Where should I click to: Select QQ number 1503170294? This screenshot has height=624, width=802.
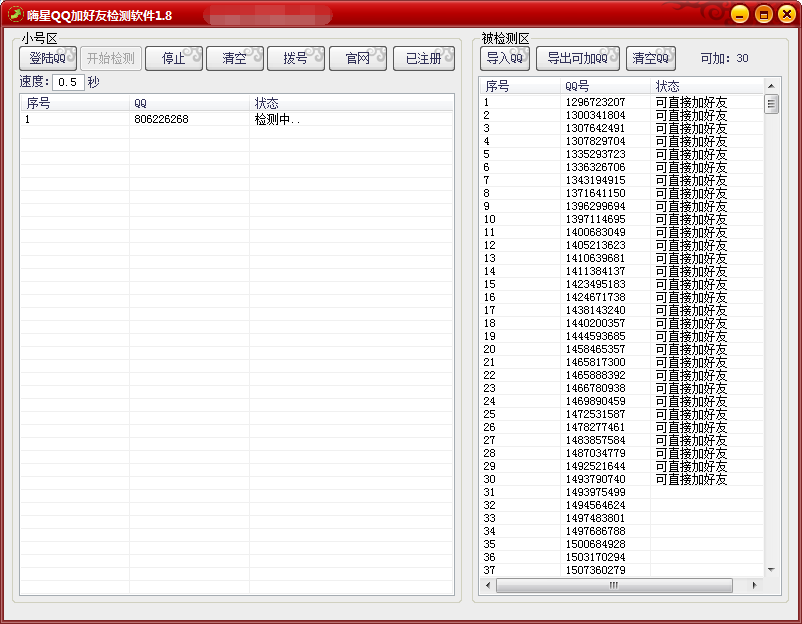pyautogui.click(x=595, y=557)
